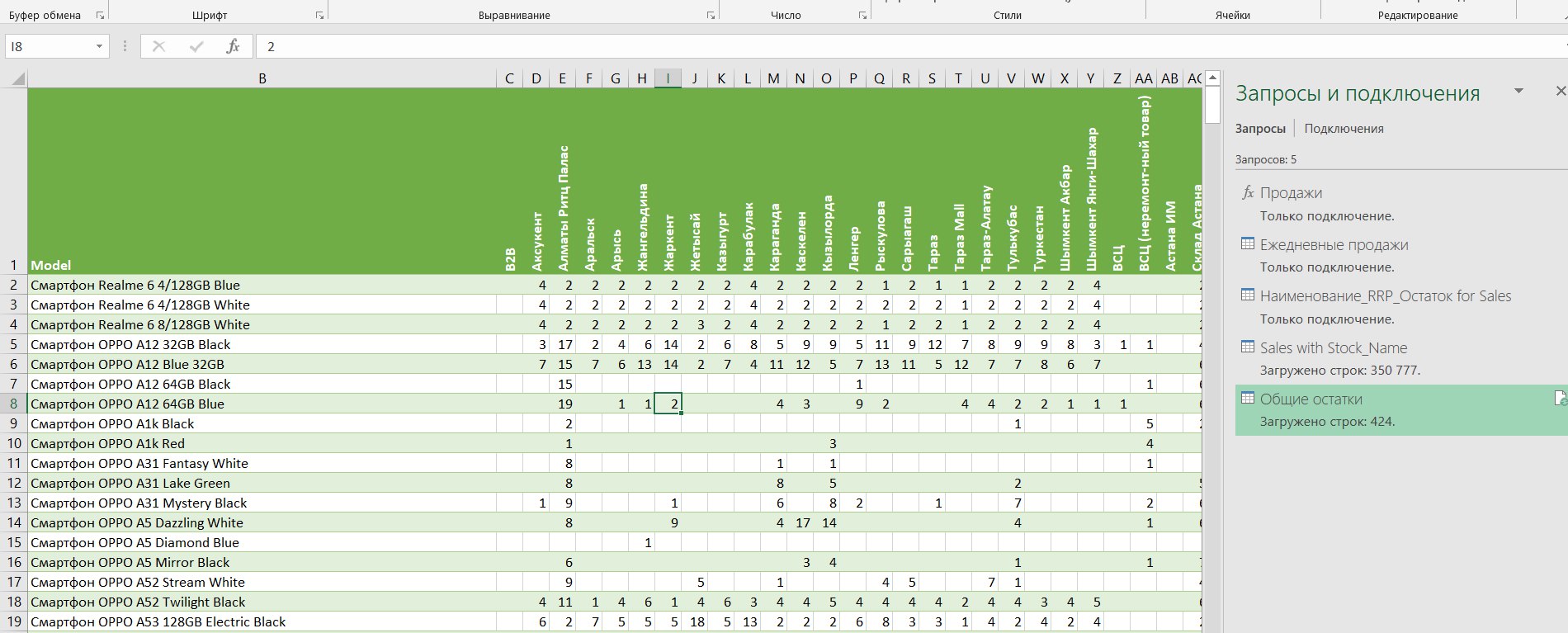
Task: Click the Запросов: 5 count label
Action: tap(1266, 159)
